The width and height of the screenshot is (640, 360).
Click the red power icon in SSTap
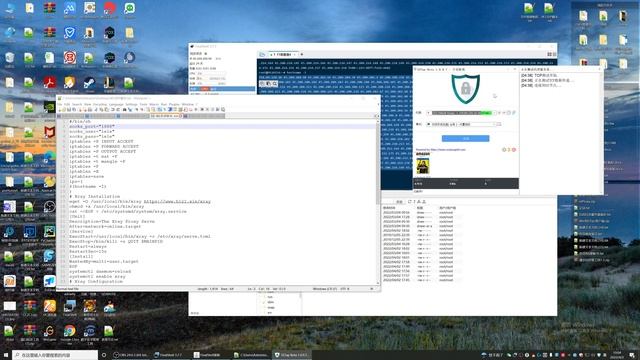(514, 150)
